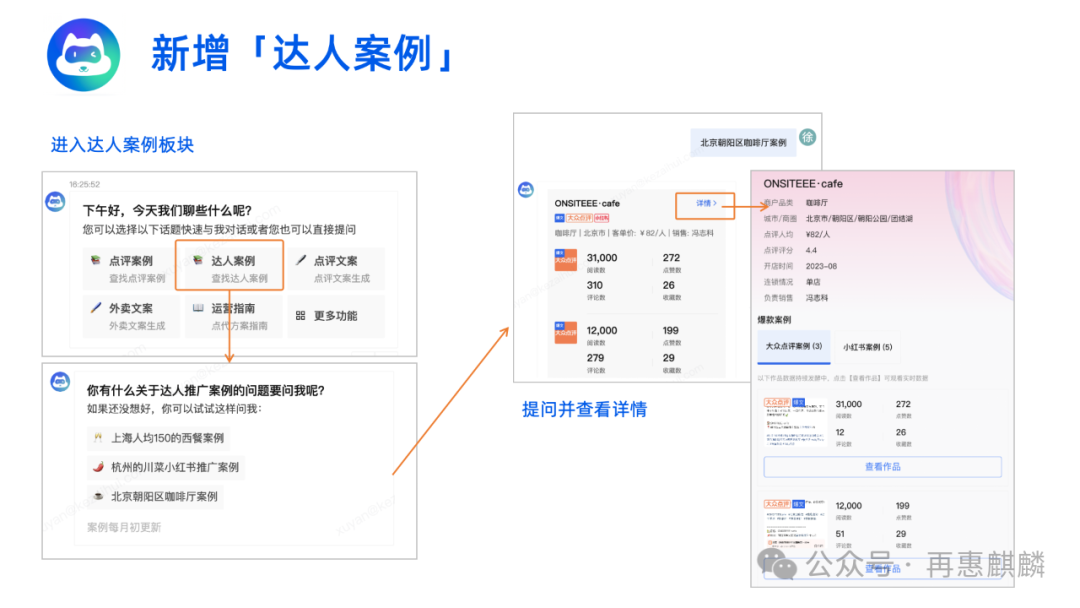Open 达人案例 via its stacked-books icon
The height and width of the screenshot is (608, 1080).
(x=199, y=262)
